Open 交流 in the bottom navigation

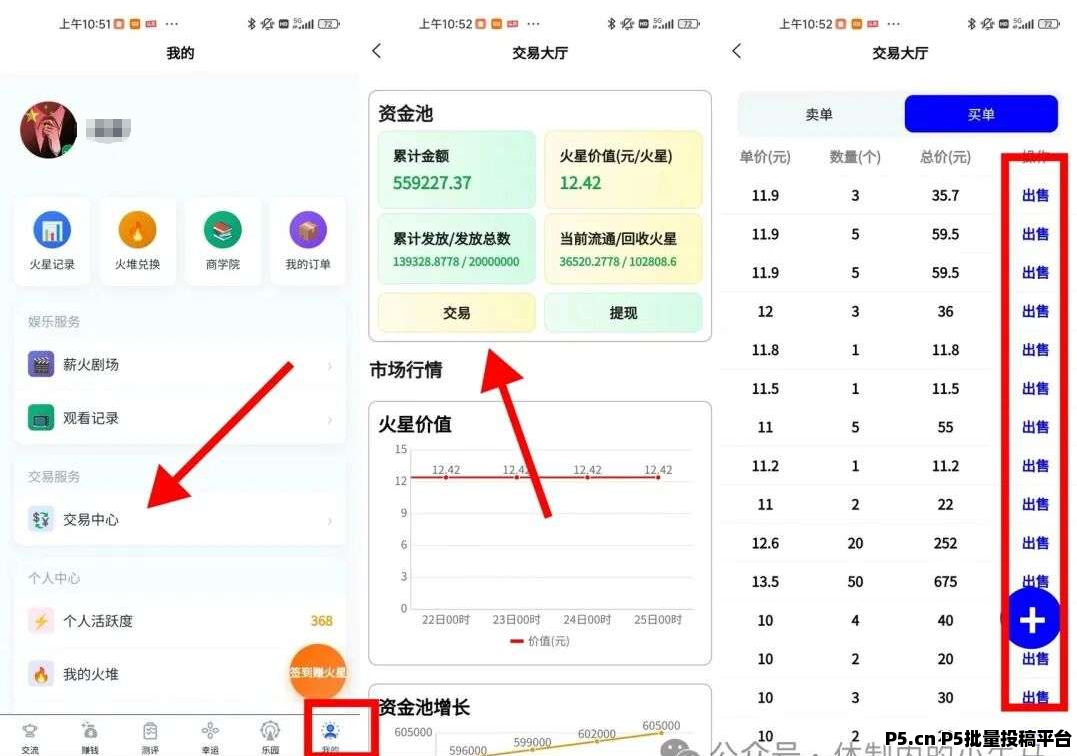[x=30, y=735]
